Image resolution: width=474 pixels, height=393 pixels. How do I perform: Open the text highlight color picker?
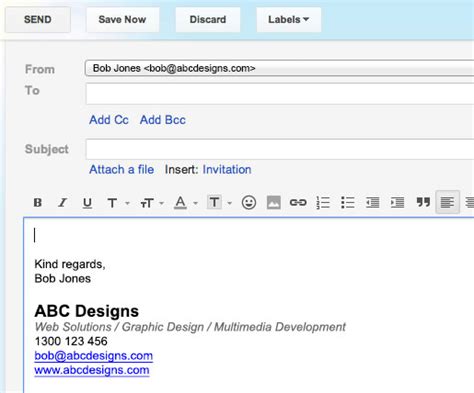pos(214,202)
